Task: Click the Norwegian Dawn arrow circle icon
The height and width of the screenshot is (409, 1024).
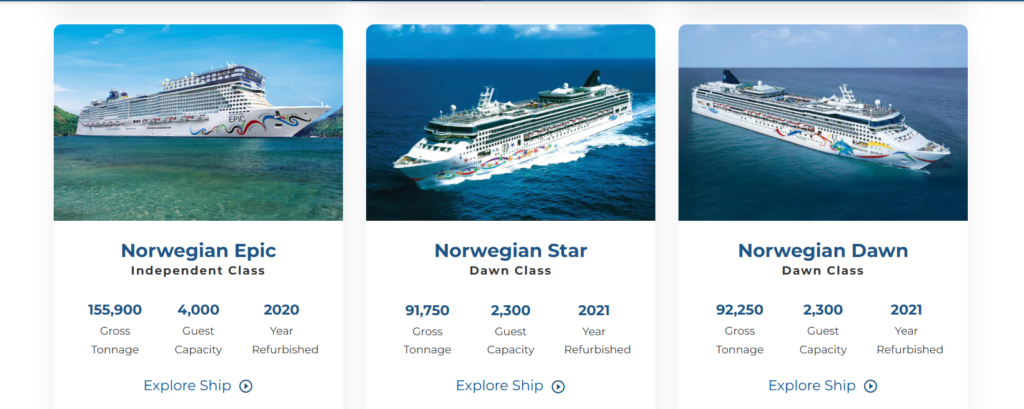Action: [x=871, y=386]
